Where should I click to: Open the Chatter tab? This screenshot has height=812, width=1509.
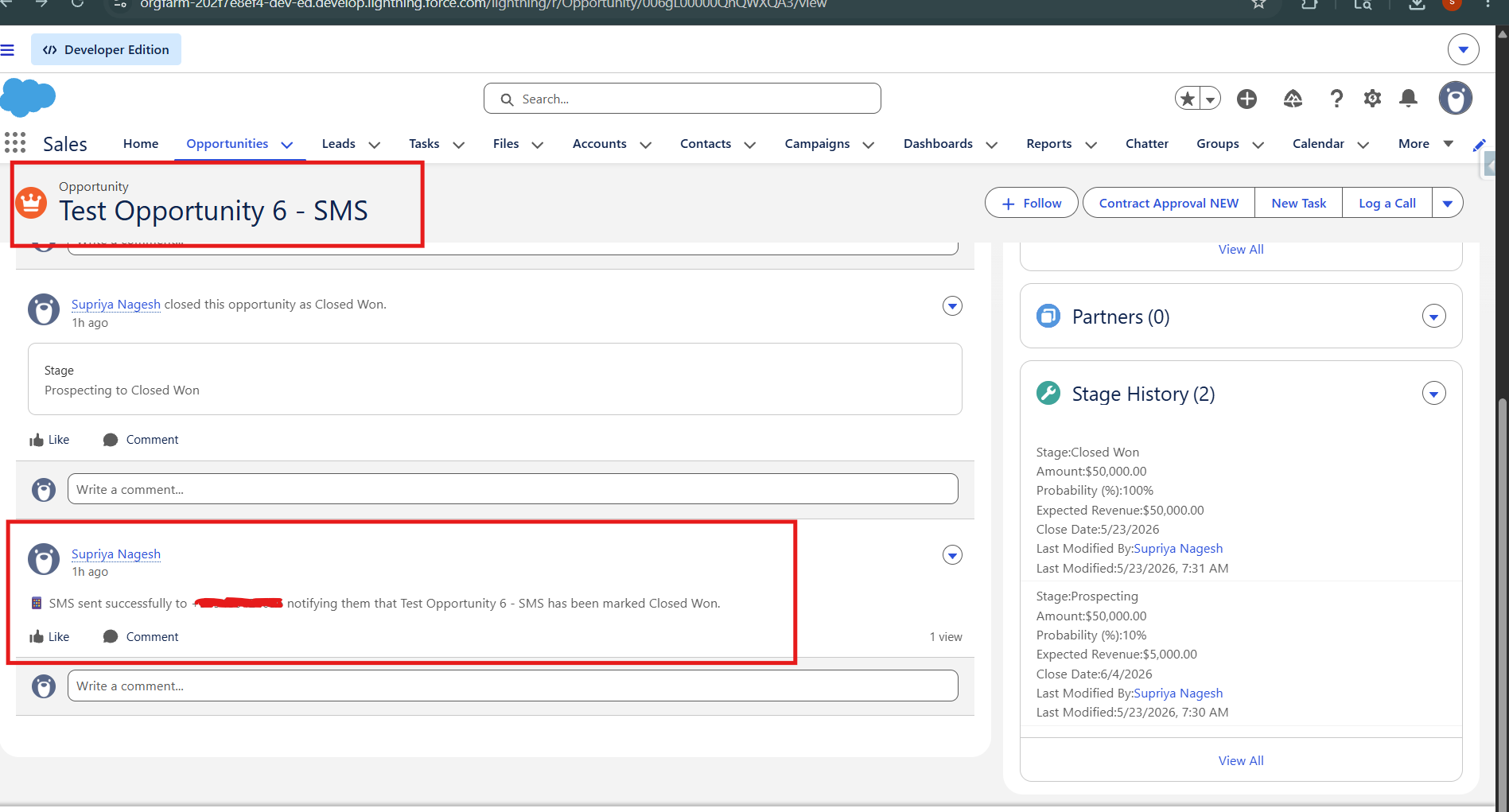1146,144
